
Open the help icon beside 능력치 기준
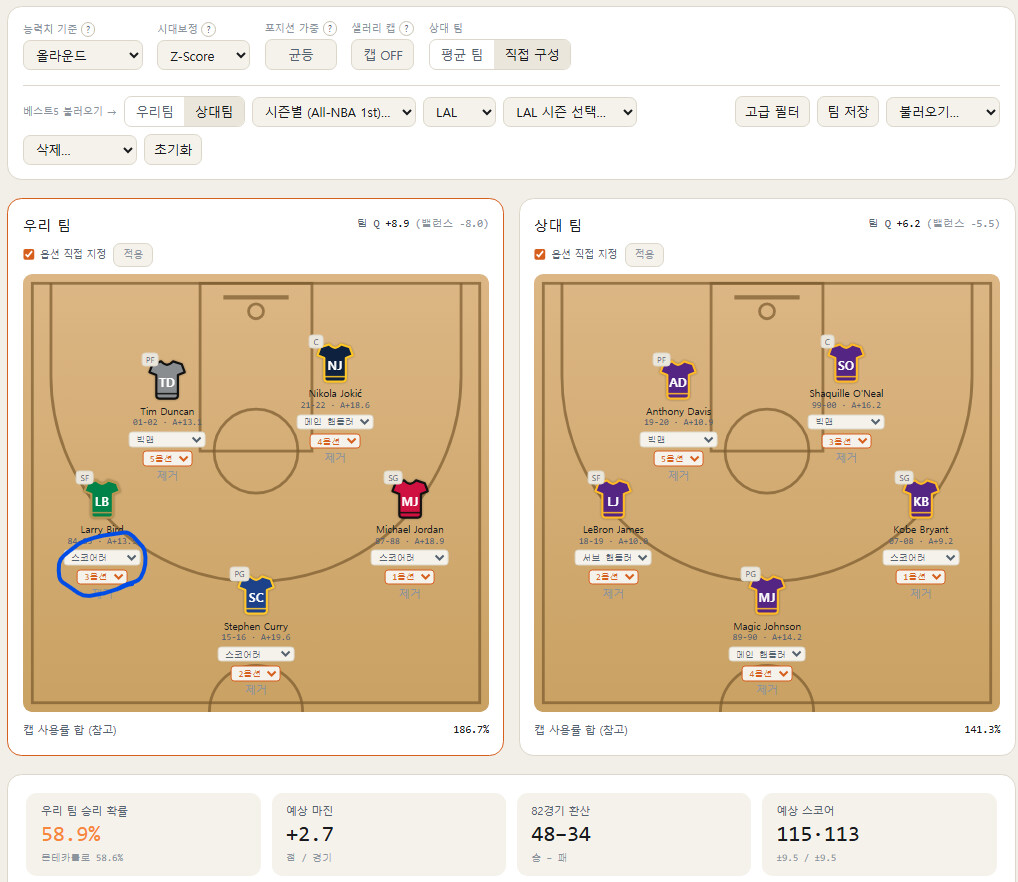click(88, 29)
